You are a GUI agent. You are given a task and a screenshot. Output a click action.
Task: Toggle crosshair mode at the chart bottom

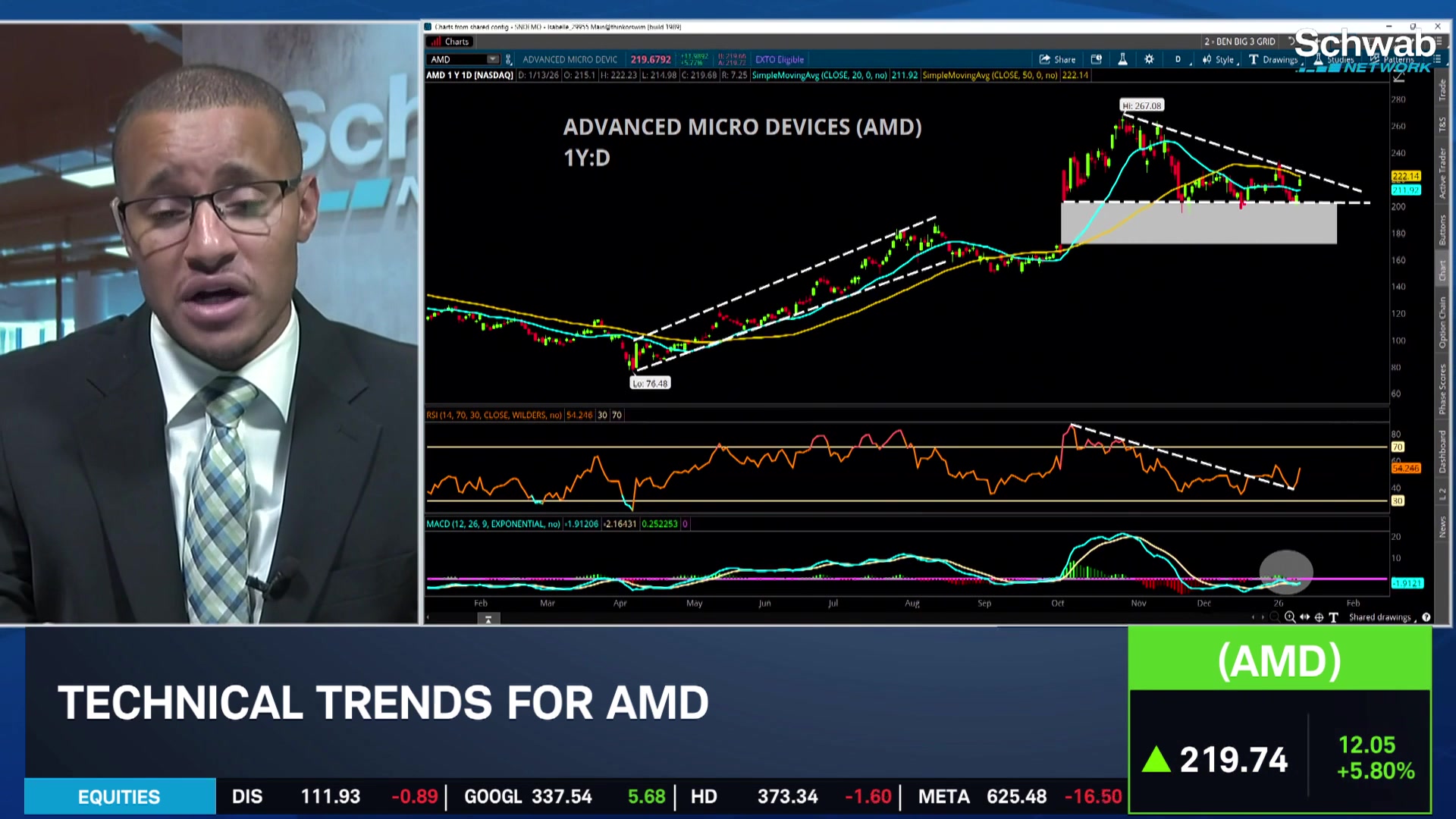coord(1319,617)
